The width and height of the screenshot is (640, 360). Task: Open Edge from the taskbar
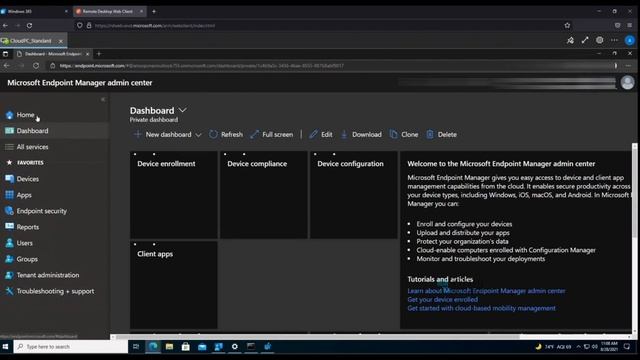(153, 347)
